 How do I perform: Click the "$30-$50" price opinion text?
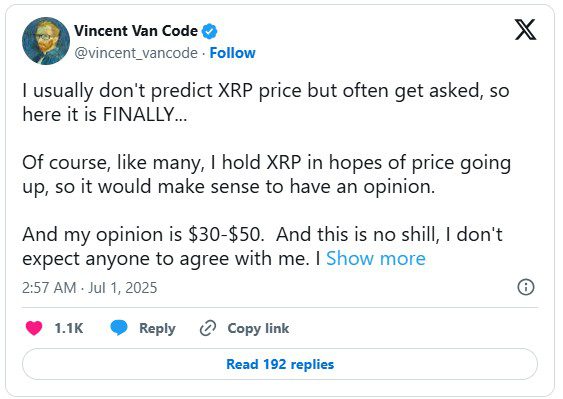pyautogui.click(x=225, y=235)
